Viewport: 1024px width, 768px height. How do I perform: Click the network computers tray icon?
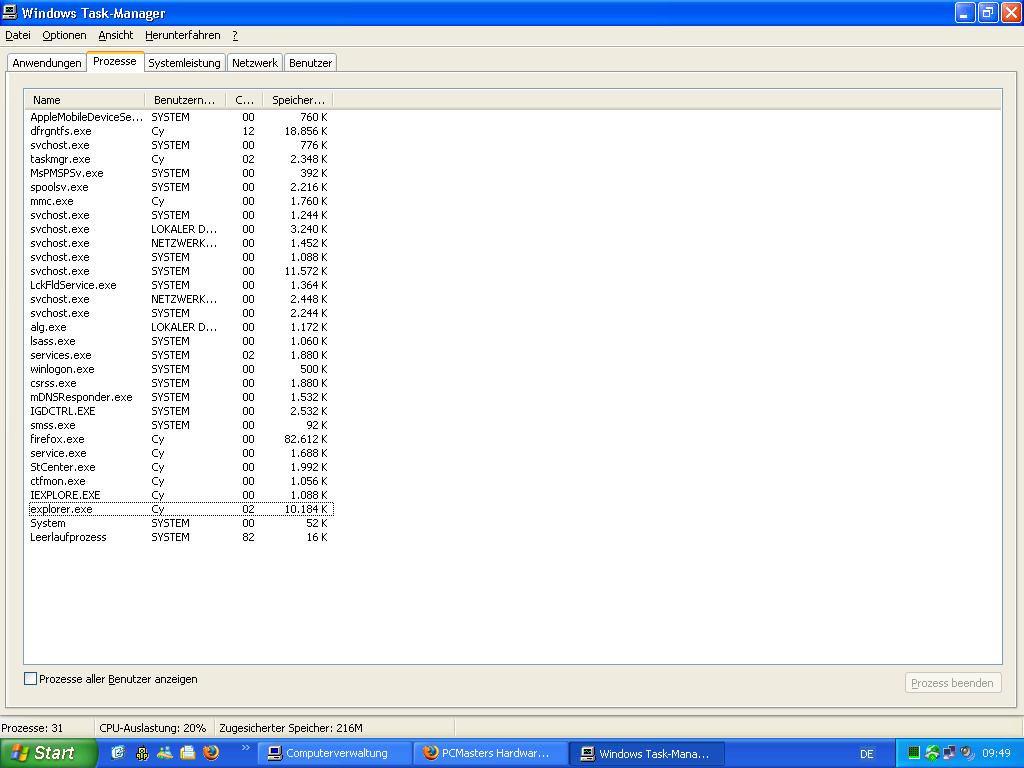pyautogui.click(x=950, y=753)
